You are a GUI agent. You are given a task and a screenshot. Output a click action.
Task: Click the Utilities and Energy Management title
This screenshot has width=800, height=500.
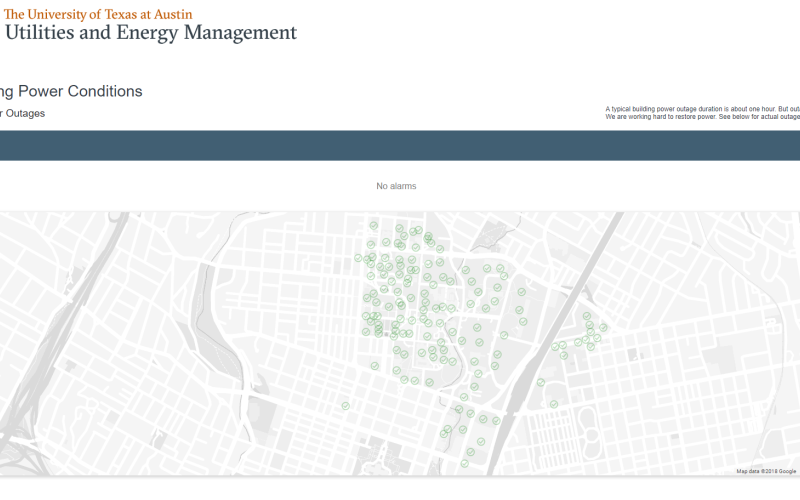(151, 33)
